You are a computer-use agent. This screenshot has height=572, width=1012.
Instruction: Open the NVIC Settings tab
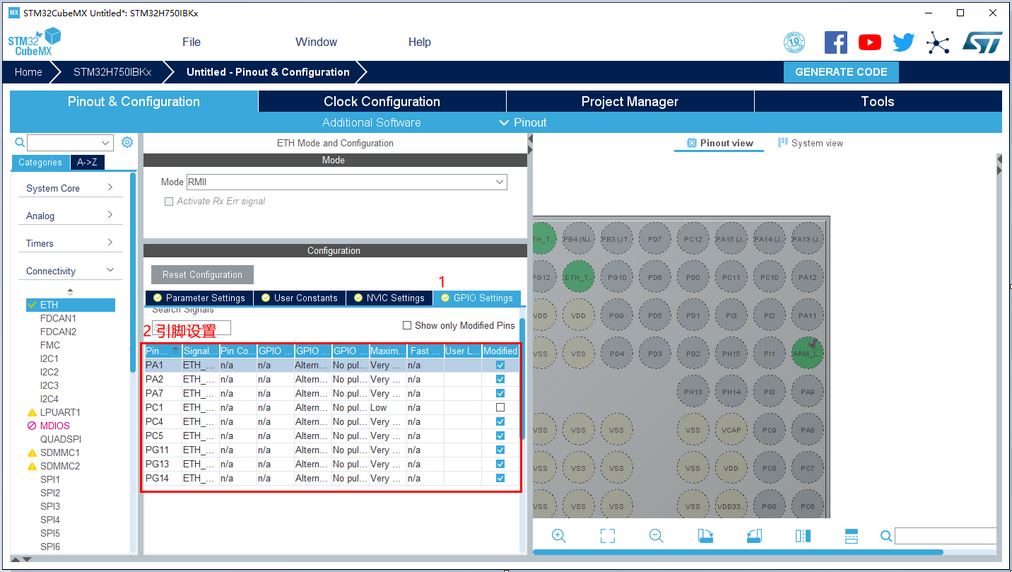(x=388, y=298)
